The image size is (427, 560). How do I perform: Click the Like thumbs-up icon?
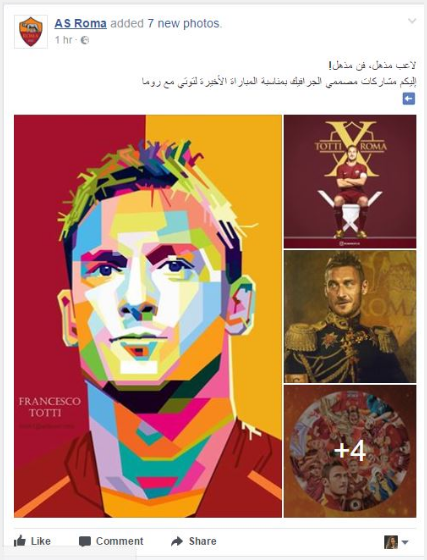[x=20, y=541]
